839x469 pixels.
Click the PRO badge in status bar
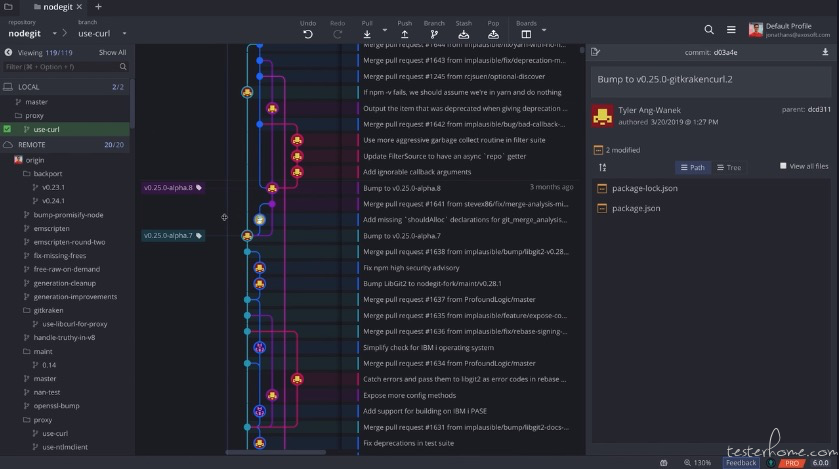click(x=792, y=463)
